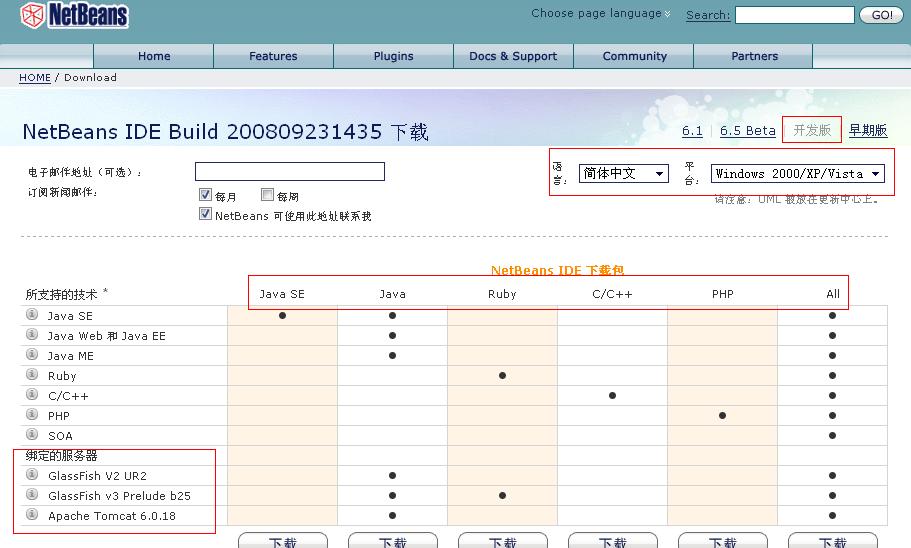Open info icon for SOA row
The image size is (911, 548).
[32, 435]
